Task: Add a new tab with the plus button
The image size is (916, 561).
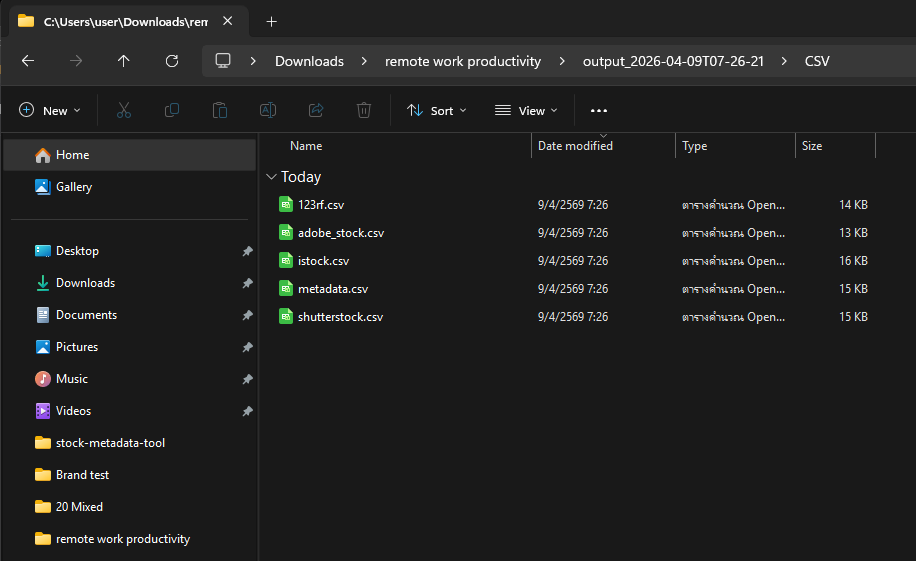Action: pos(272,22)
